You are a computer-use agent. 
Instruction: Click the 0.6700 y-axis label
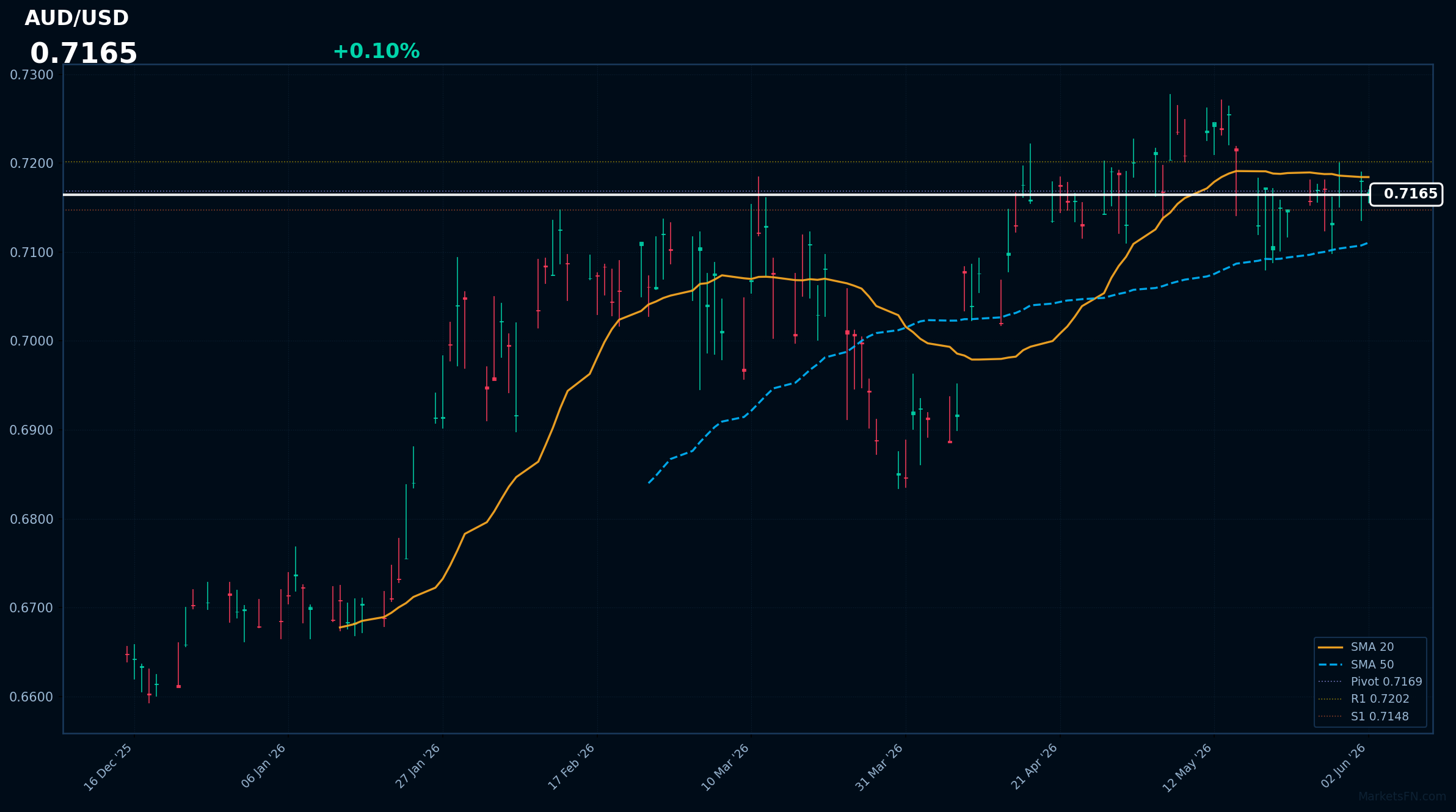32,608
